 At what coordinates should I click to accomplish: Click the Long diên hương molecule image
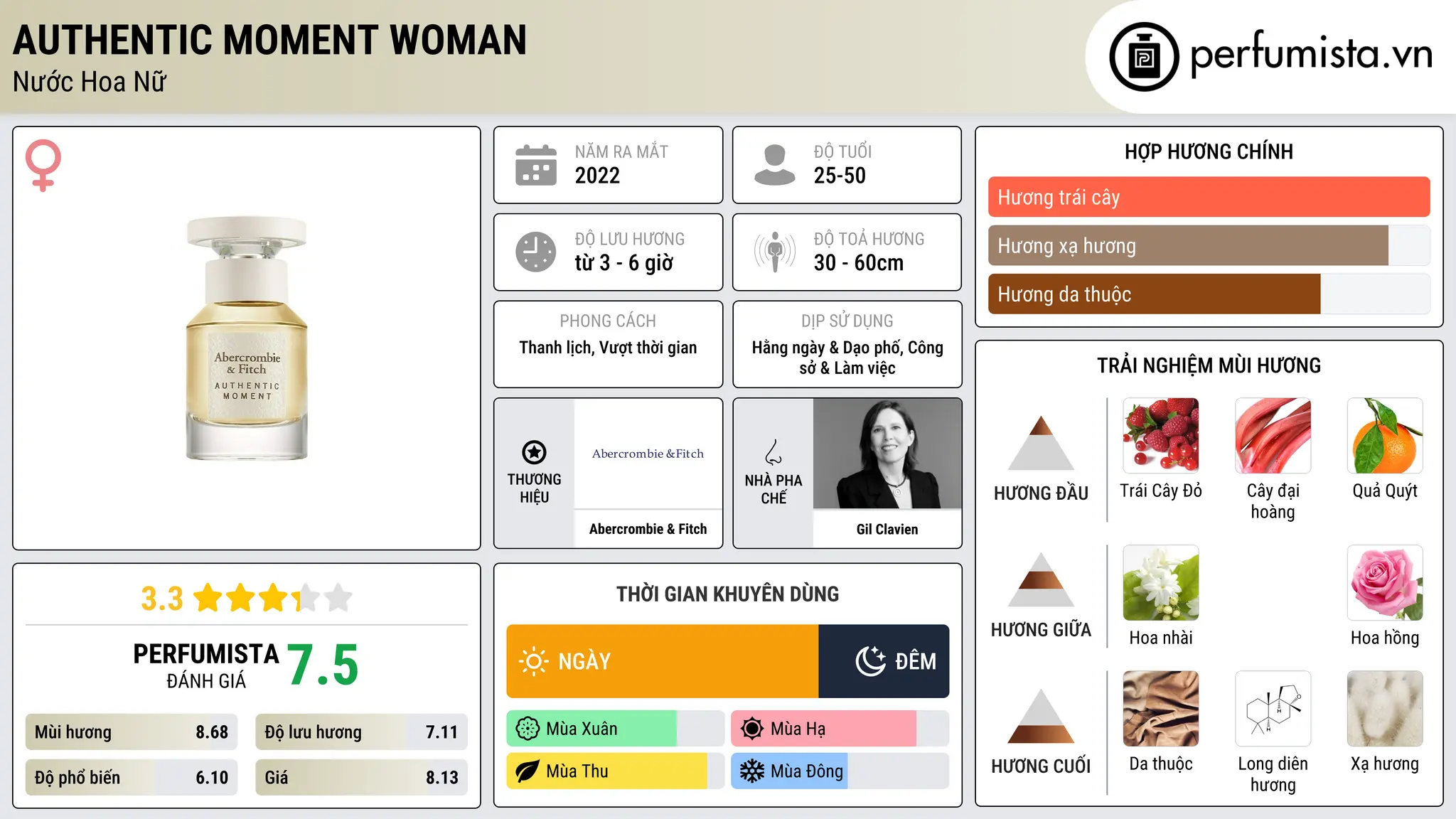(x=1273, y=709)
